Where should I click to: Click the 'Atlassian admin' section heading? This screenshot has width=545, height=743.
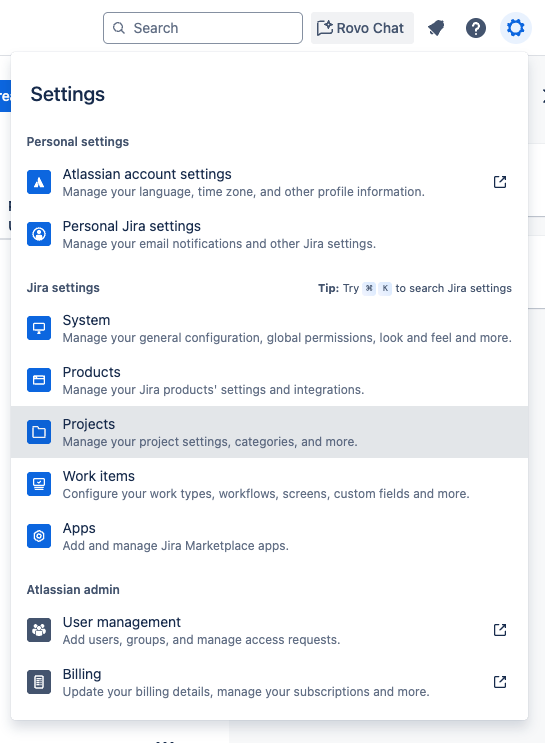(73, 589)
